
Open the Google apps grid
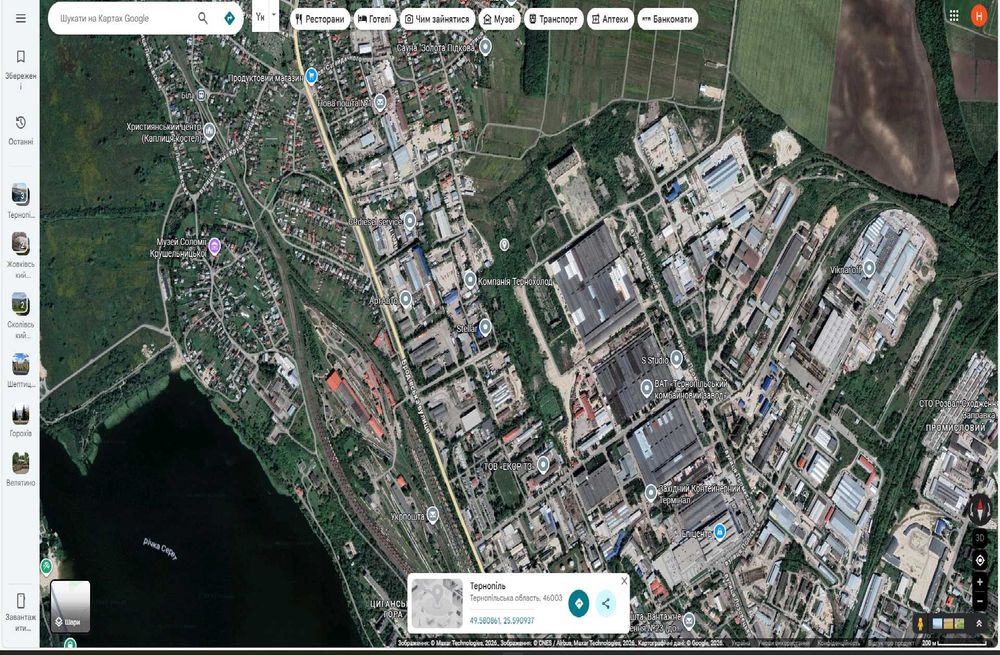(954, 16)
